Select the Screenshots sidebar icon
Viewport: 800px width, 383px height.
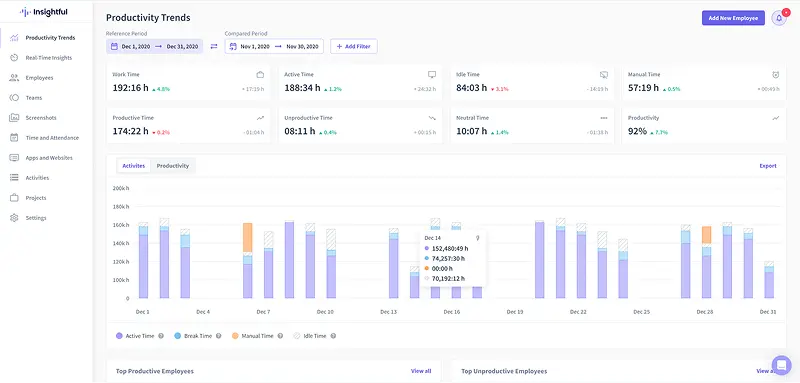tap(14, 118)
